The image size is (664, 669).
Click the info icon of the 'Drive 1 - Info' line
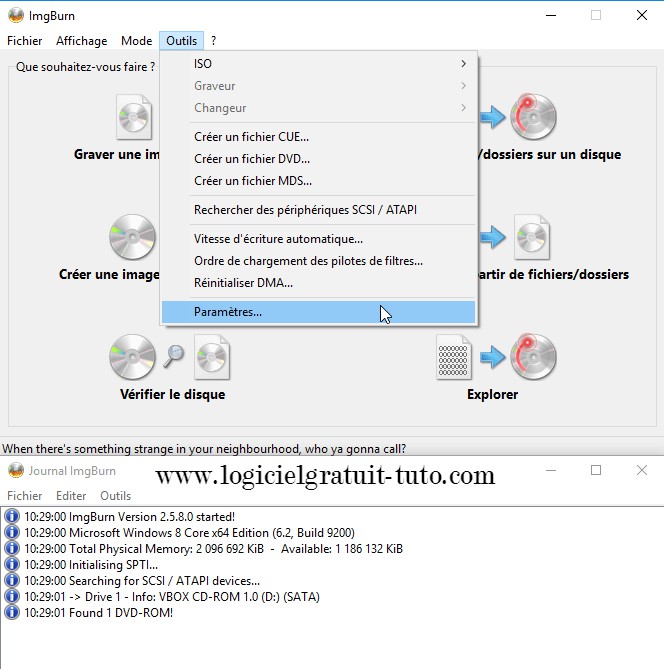click(12, 596)
